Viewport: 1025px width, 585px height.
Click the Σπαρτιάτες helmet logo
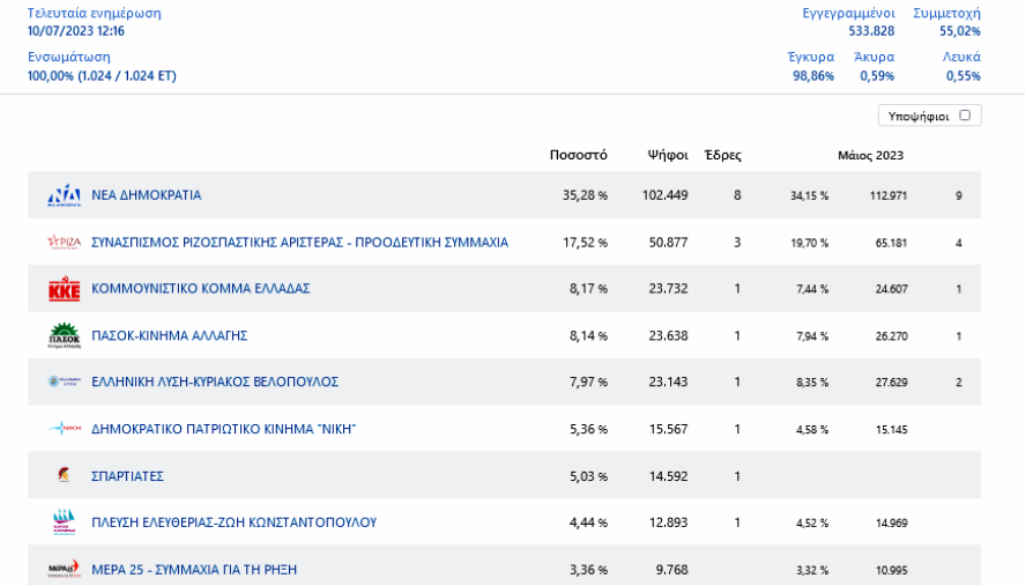click(64, 476)
